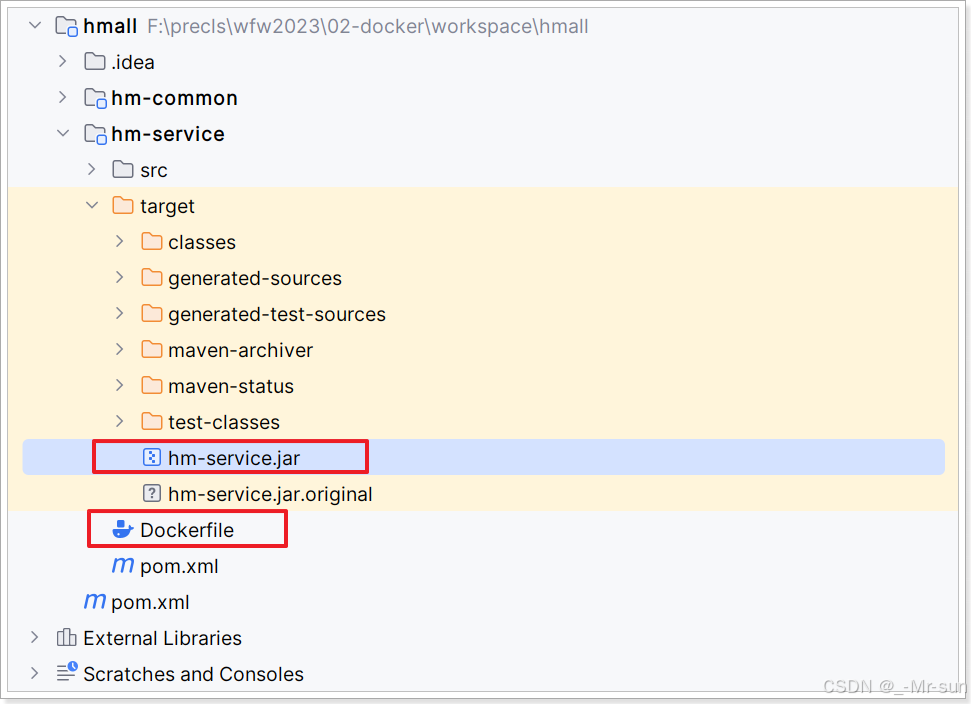Select the hm-common module label
Screen dimensions: 971x704
coord(174,98)
